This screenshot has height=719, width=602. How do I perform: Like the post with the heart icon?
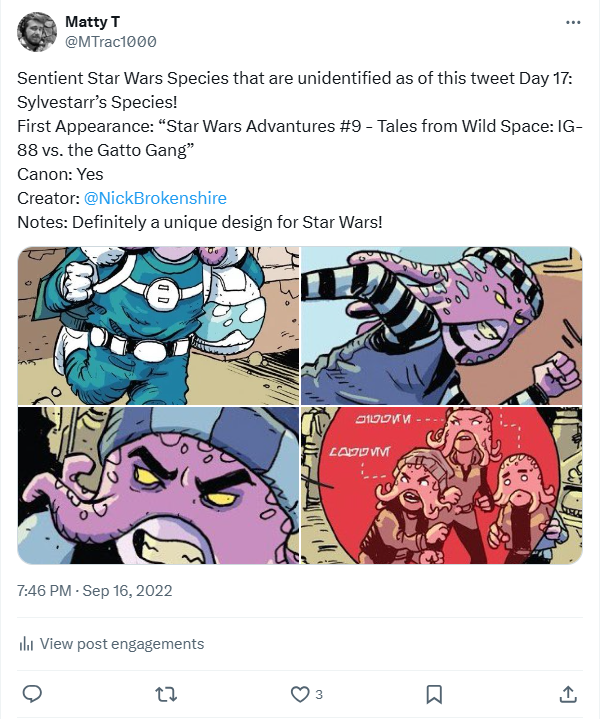click(300, 693)
